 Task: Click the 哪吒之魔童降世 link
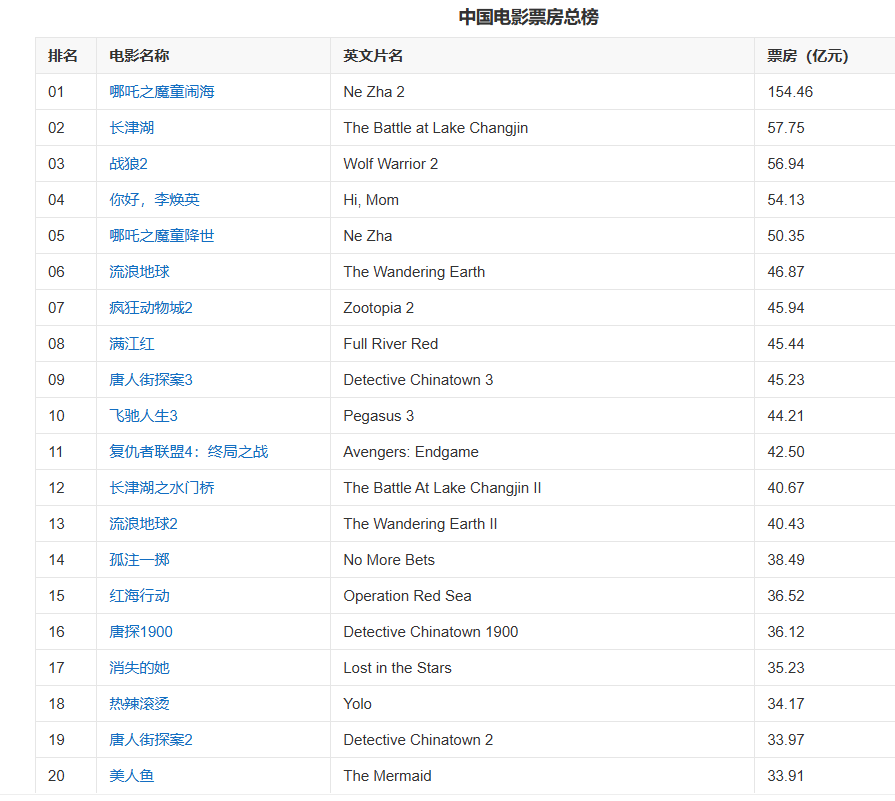[x=162, y=236]
